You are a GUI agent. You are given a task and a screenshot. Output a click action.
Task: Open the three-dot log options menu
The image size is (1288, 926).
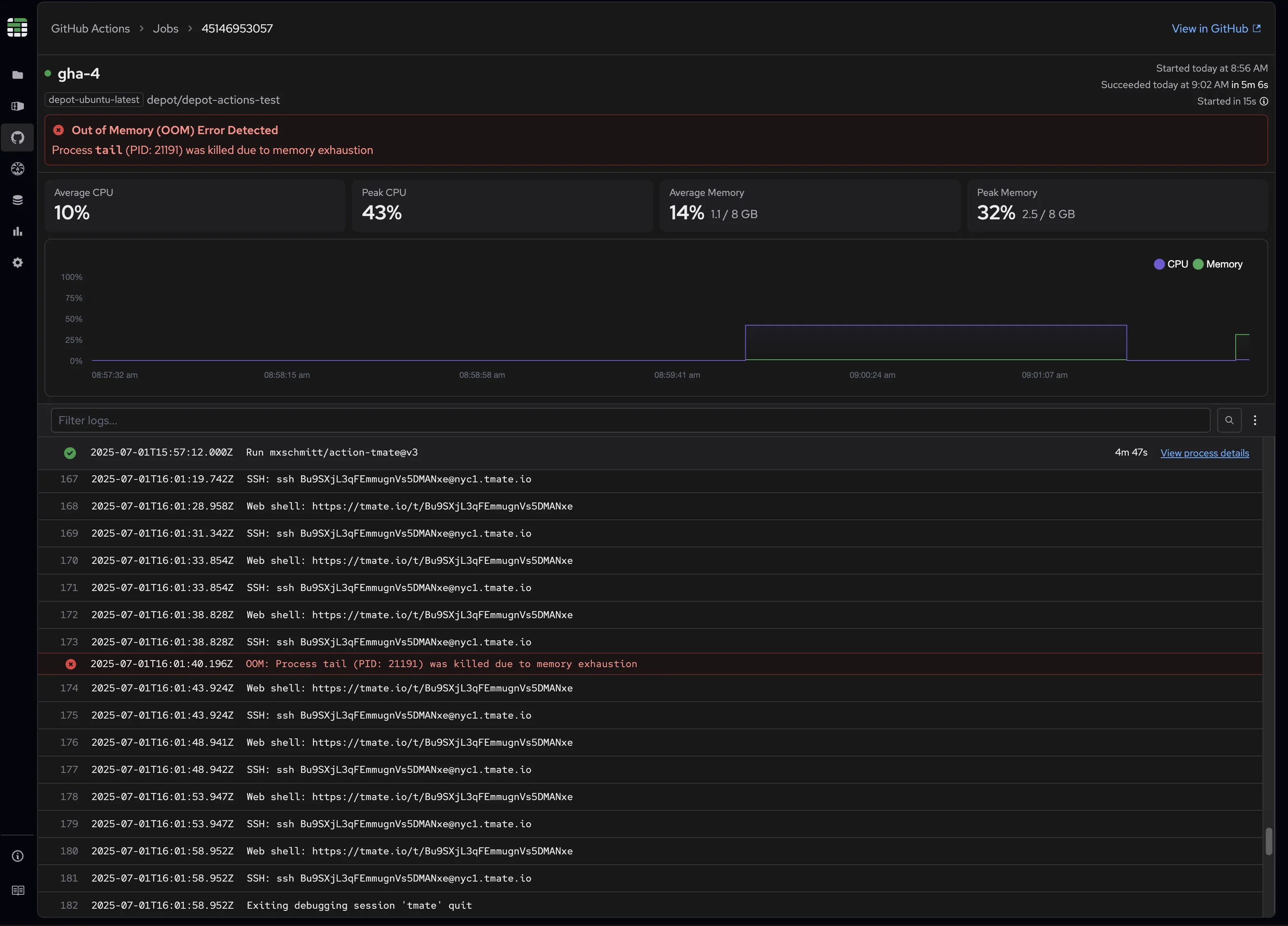click(x=1255, y=420)
